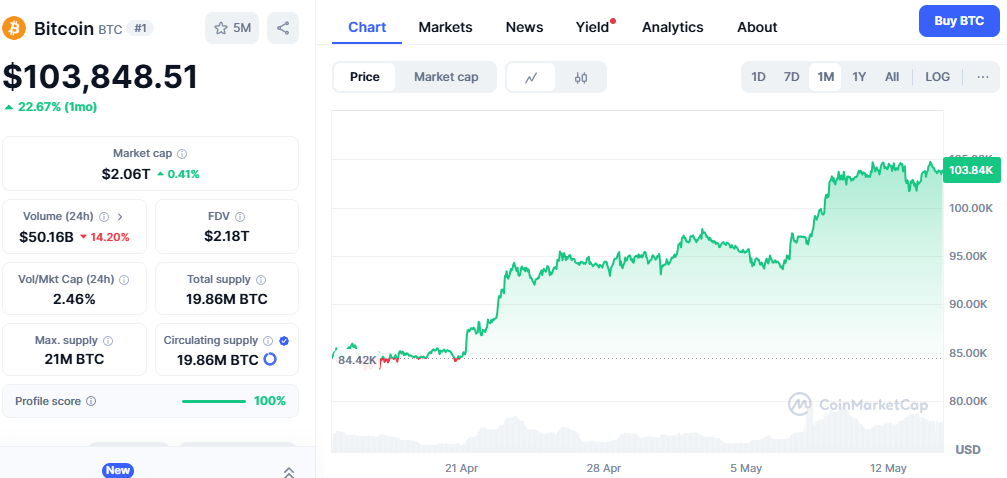The image size is (1007, 478).
Task: Click the 28 Apr date label on chart axis
Action: click(x=604, y=468)
